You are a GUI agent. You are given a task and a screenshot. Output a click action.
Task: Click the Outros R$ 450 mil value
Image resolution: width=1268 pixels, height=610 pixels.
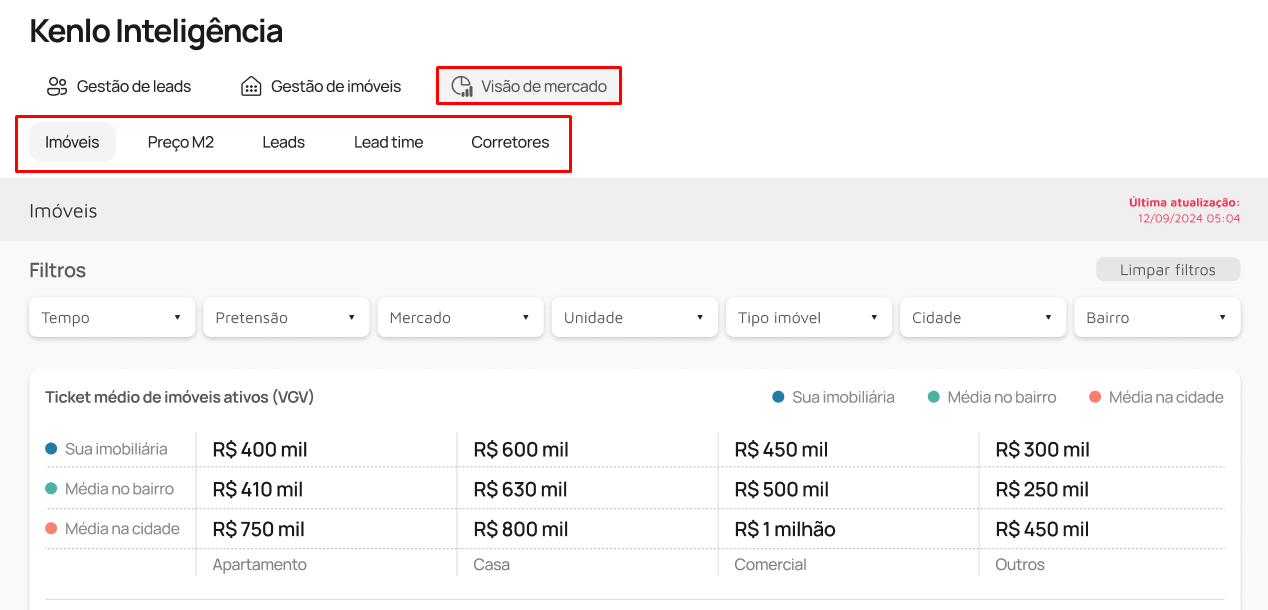click(1042, 530)
